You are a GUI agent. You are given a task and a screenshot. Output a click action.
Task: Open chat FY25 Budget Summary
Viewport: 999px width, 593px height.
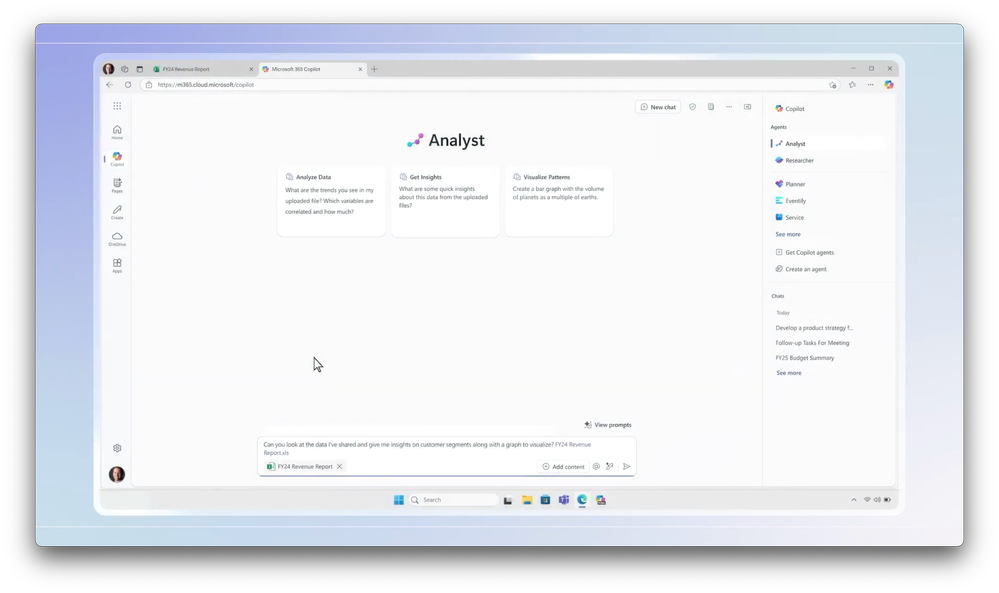point(805,358)
